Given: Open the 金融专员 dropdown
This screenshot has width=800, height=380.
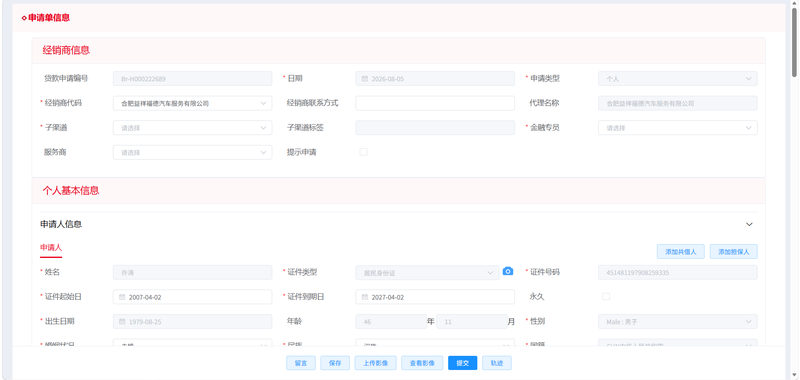Looking at the screenshot, I should click(678, 128).
